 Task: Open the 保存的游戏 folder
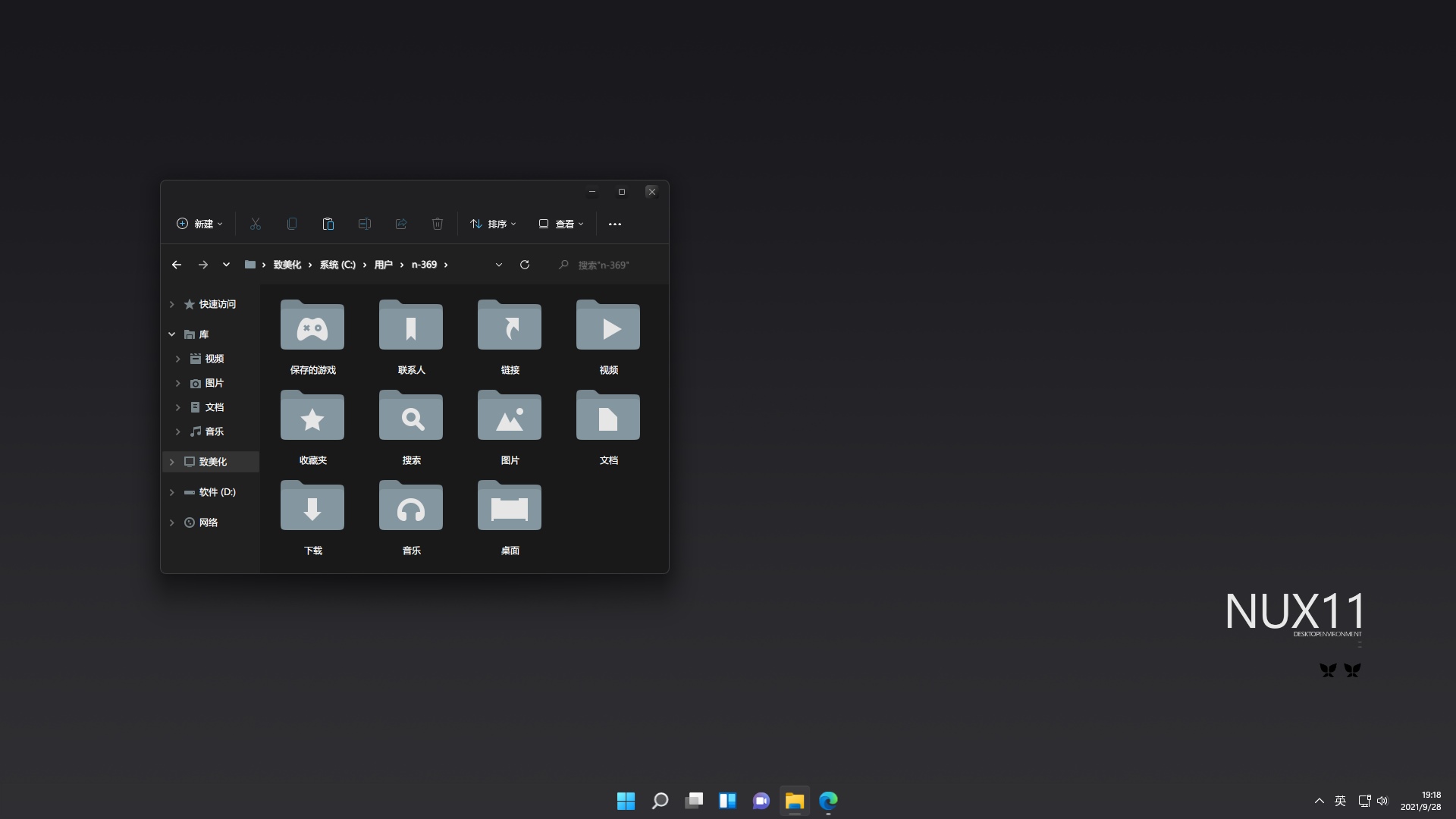(x=312, y=337)
